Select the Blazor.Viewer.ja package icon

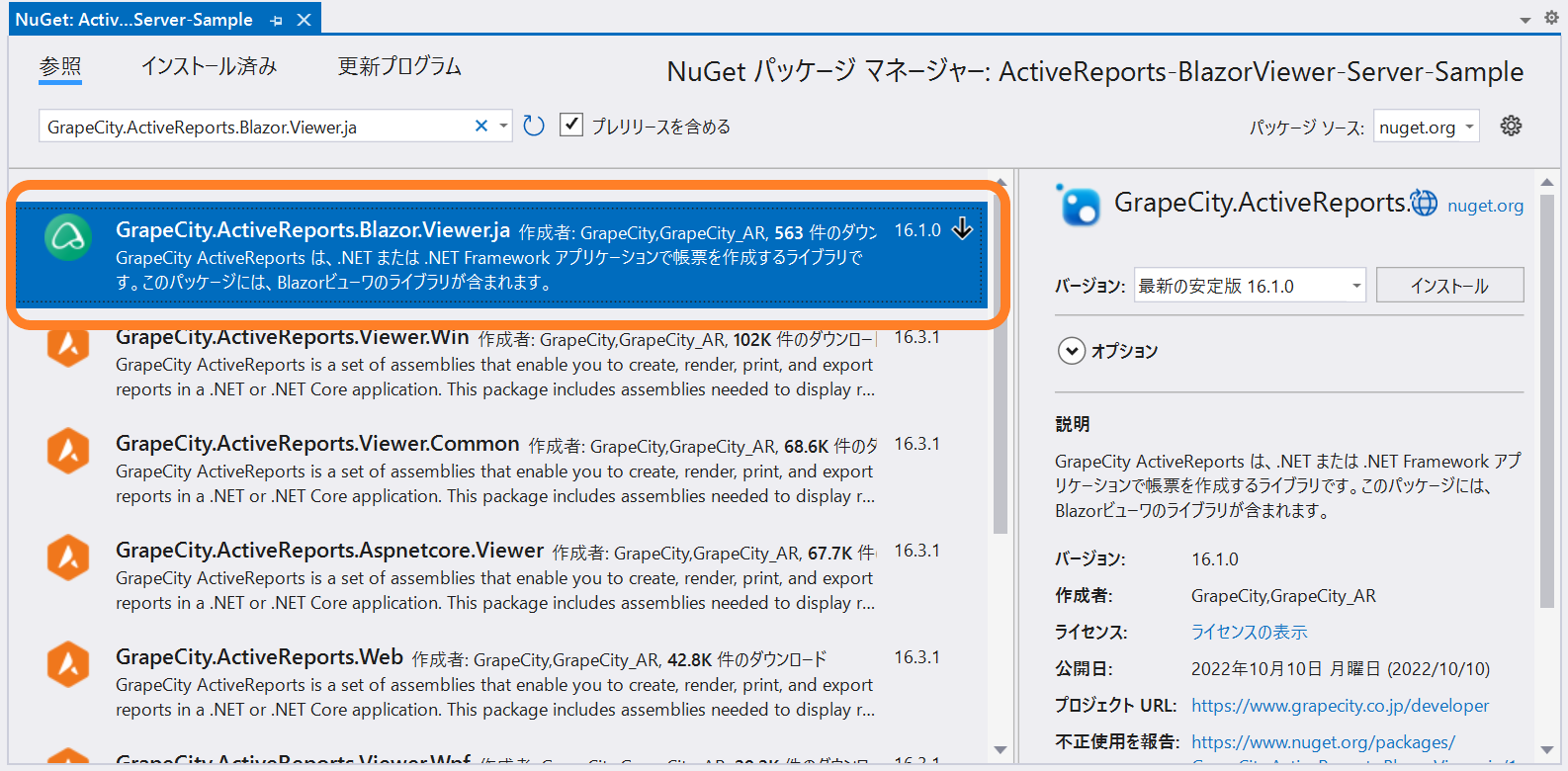click(x=68, y=237)
